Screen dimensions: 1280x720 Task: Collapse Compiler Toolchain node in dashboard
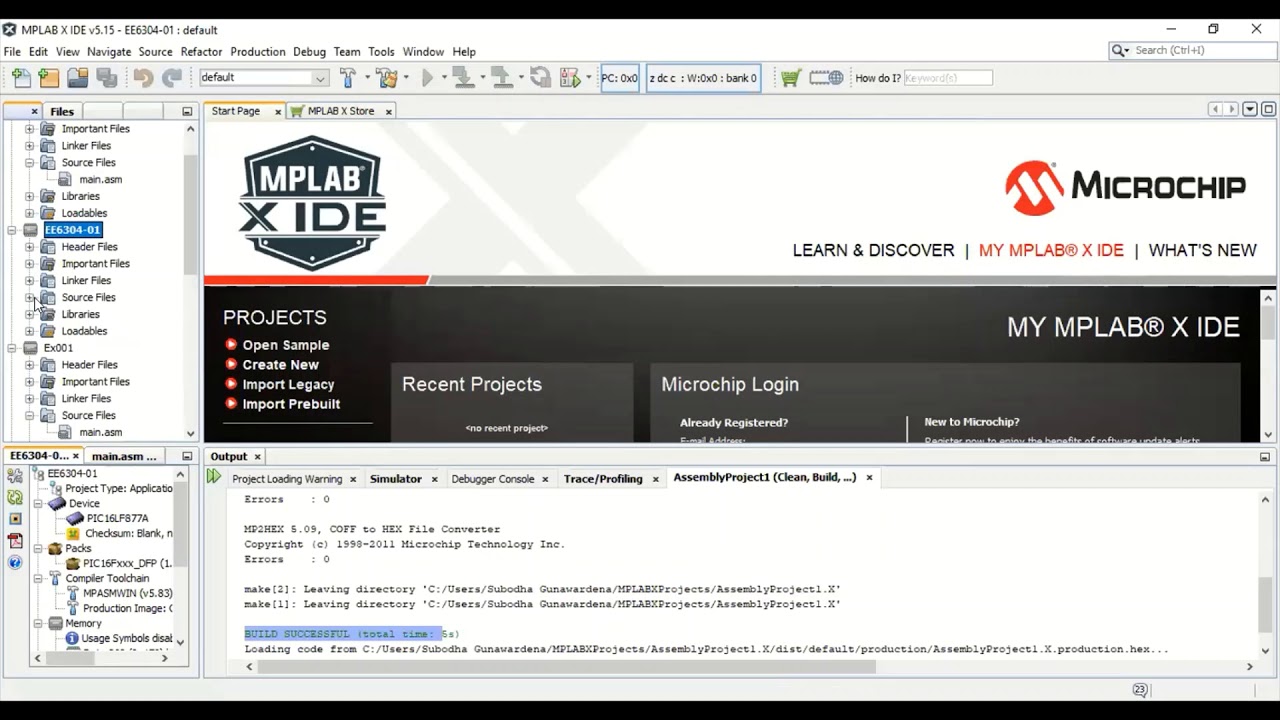38,578
